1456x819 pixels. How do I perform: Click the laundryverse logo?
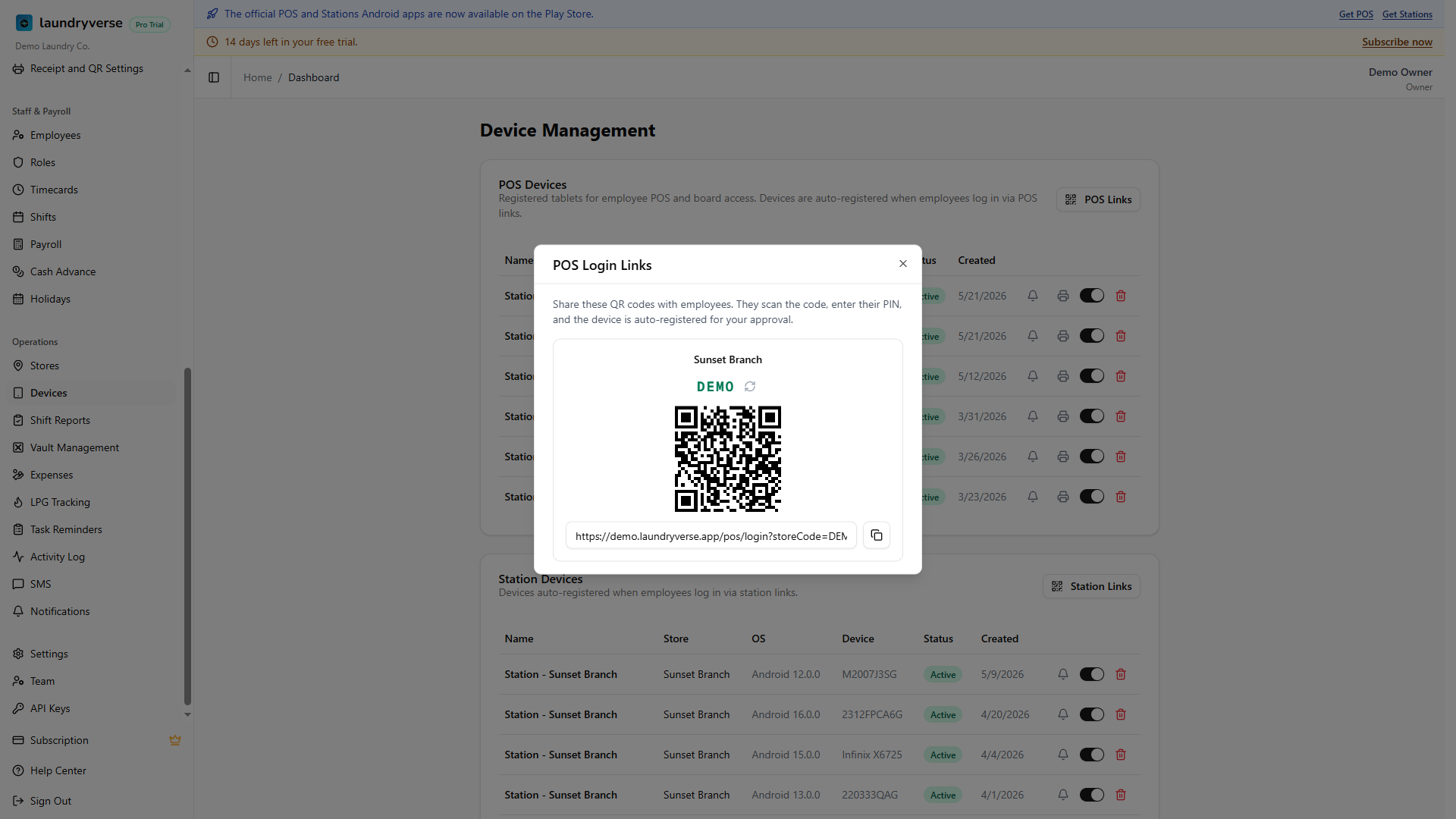point(69,23)
